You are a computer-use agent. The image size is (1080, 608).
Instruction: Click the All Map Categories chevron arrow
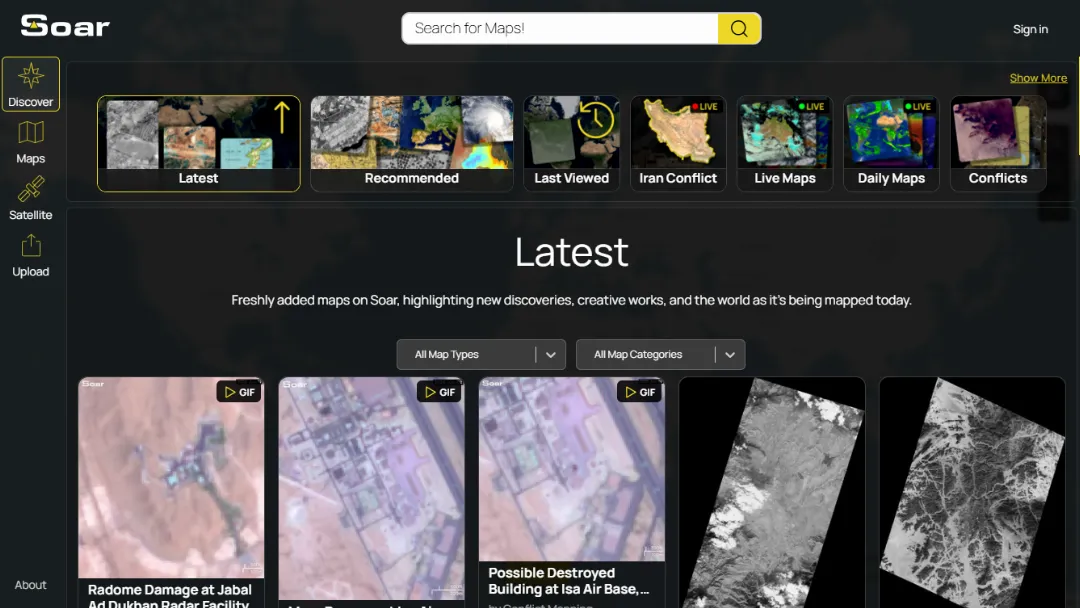[x=730, y=355]
